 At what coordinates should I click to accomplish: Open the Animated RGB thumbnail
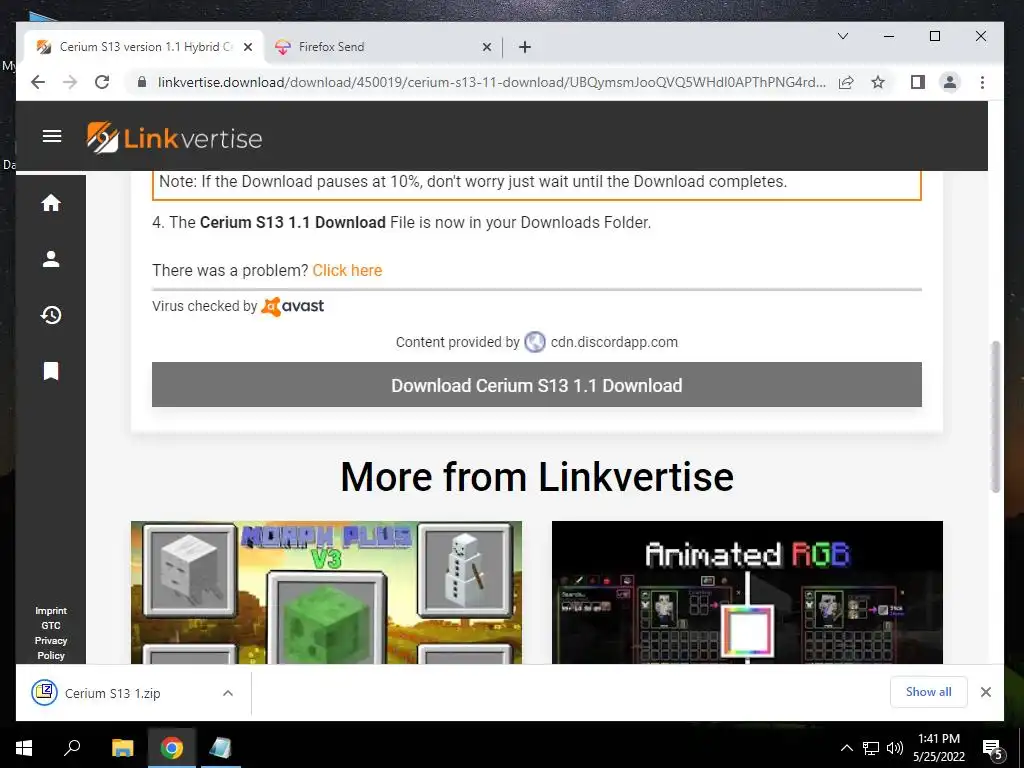pos(747,592)
